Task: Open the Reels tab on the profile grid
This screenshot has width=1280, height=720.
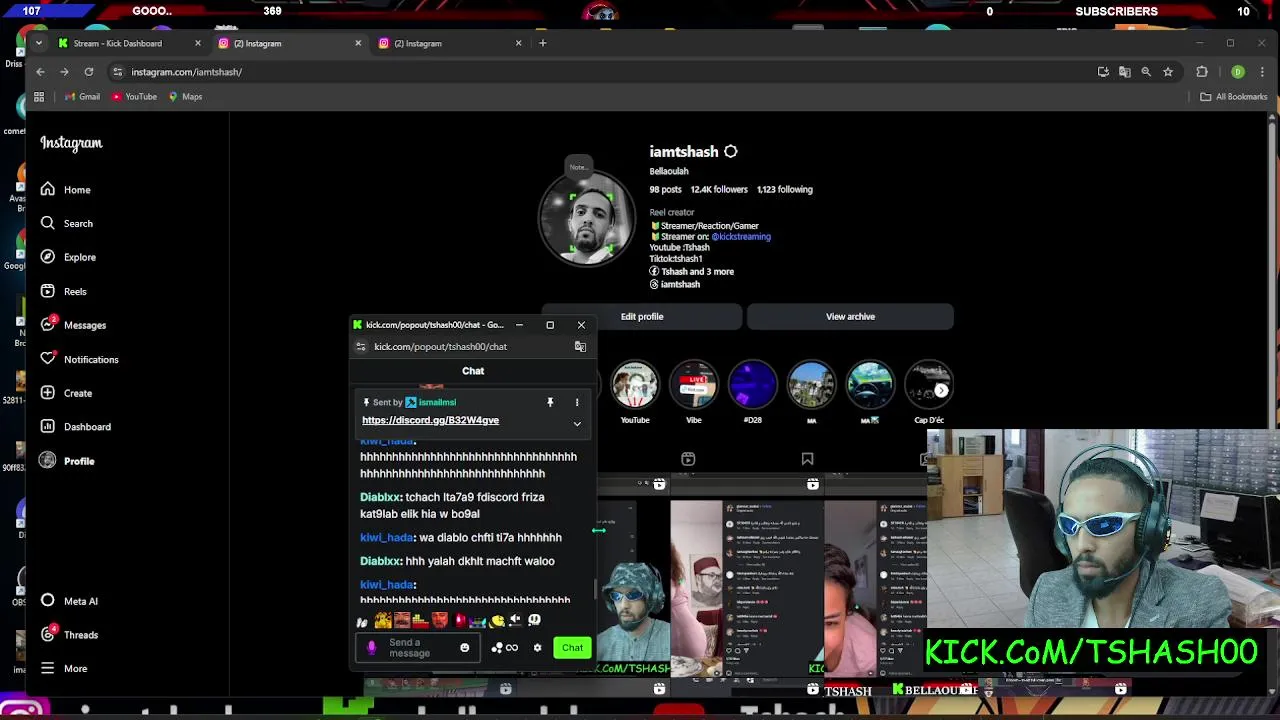Action: pos(688,459)
